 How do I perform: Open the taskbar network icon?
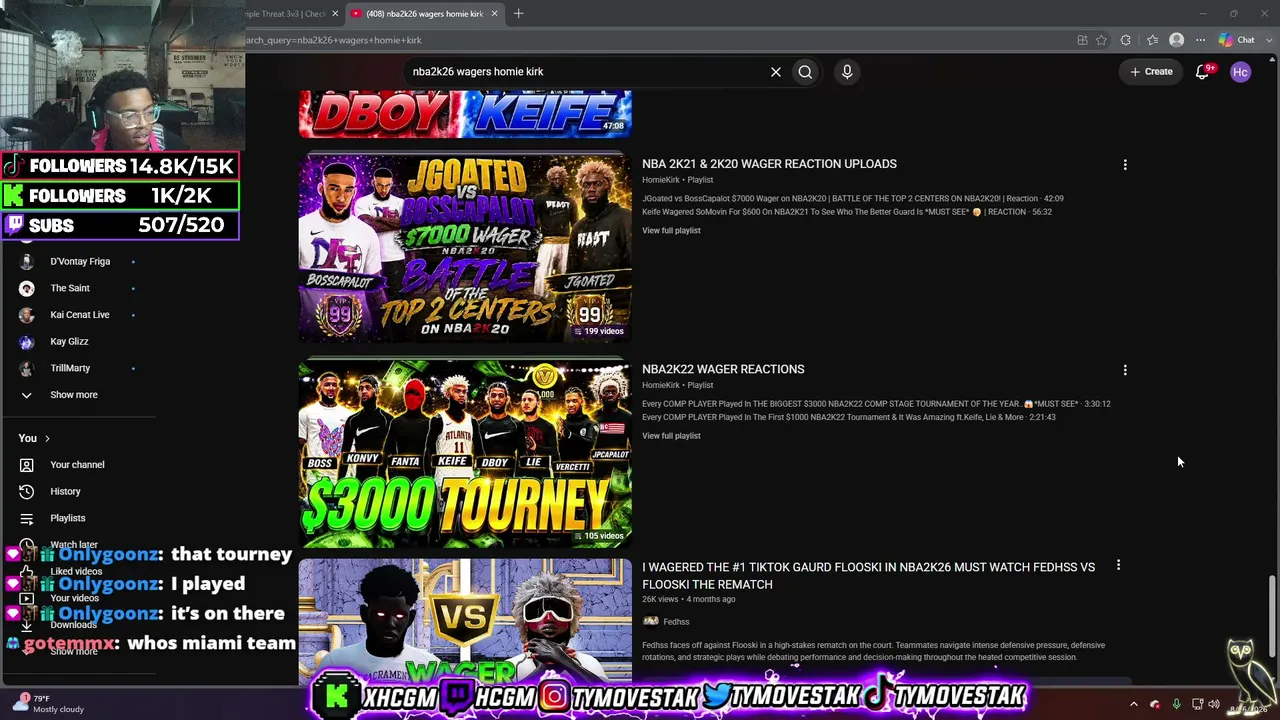tap(1197, 704)
